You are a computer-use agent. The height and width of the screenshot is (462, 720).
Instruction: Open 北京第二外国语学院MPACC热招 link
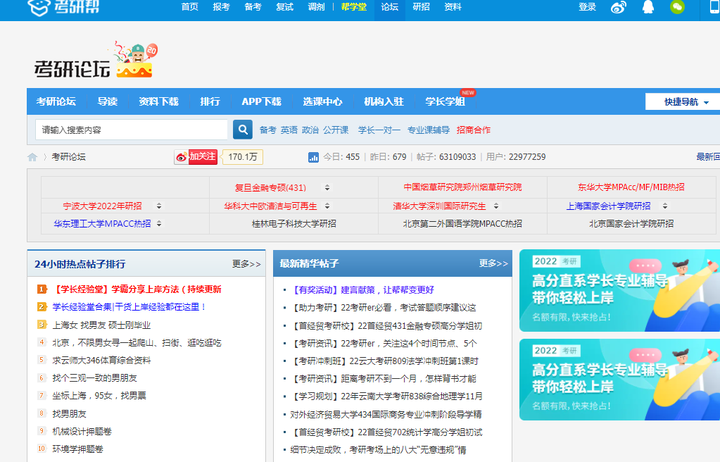[x=462, y=224]
